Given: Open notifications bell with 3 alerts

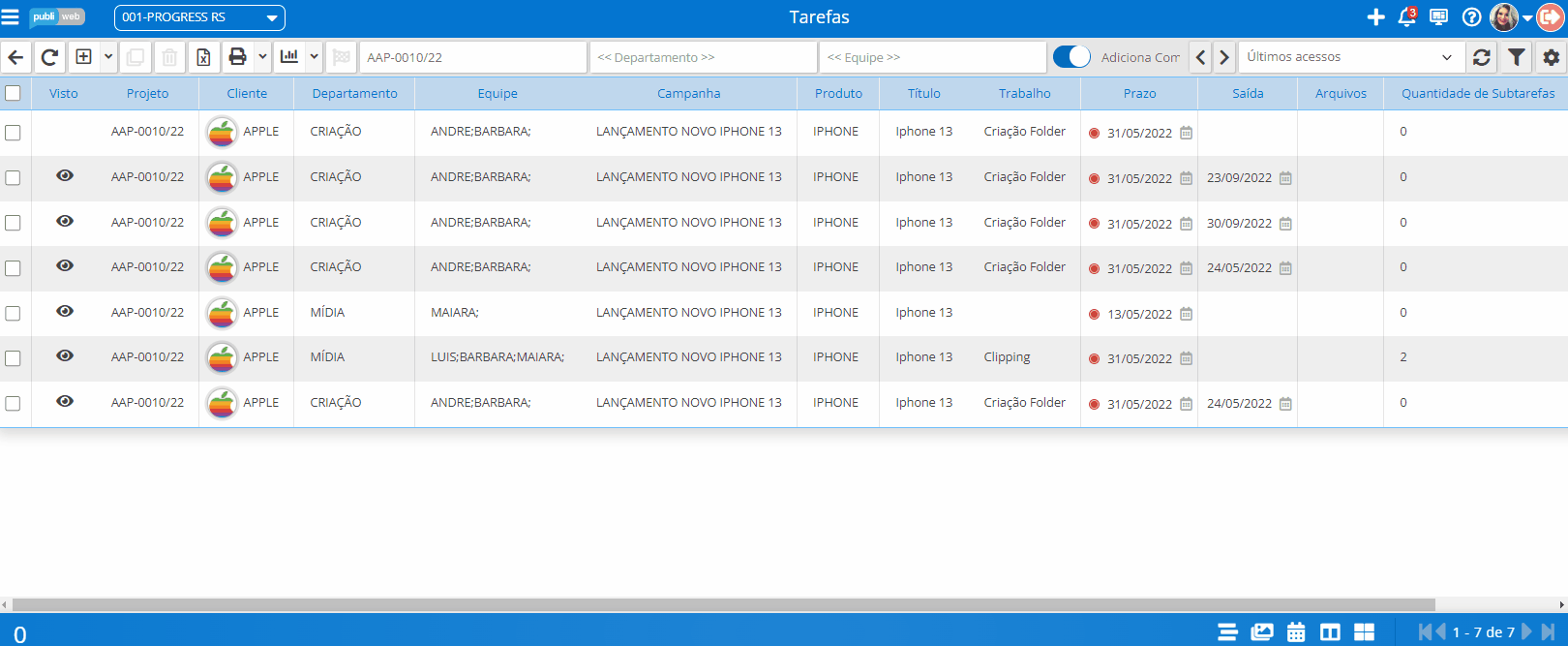Looking at the screenshot, I should tap(1407, 17).
